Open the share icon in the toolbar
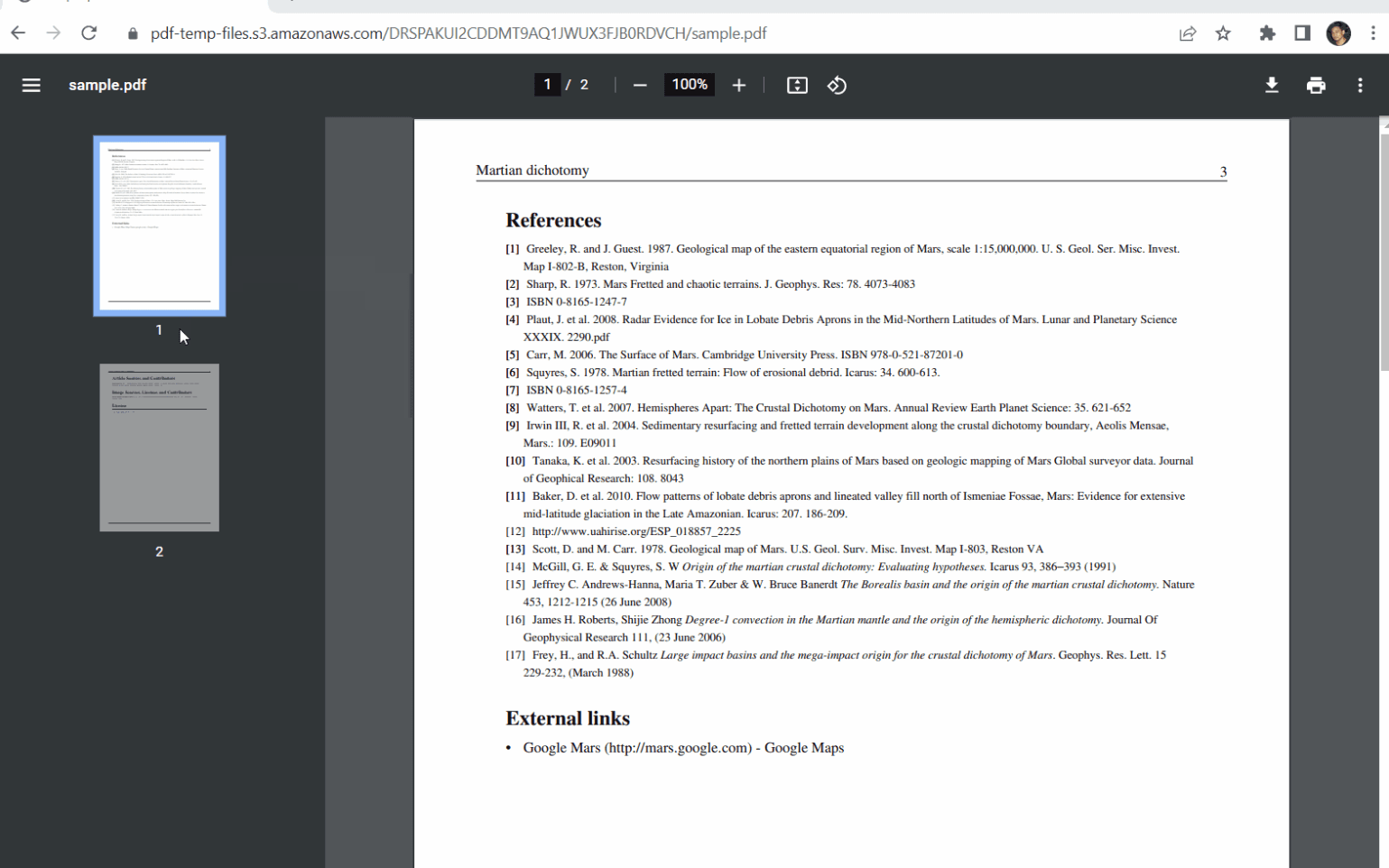 coord(1187,32)
